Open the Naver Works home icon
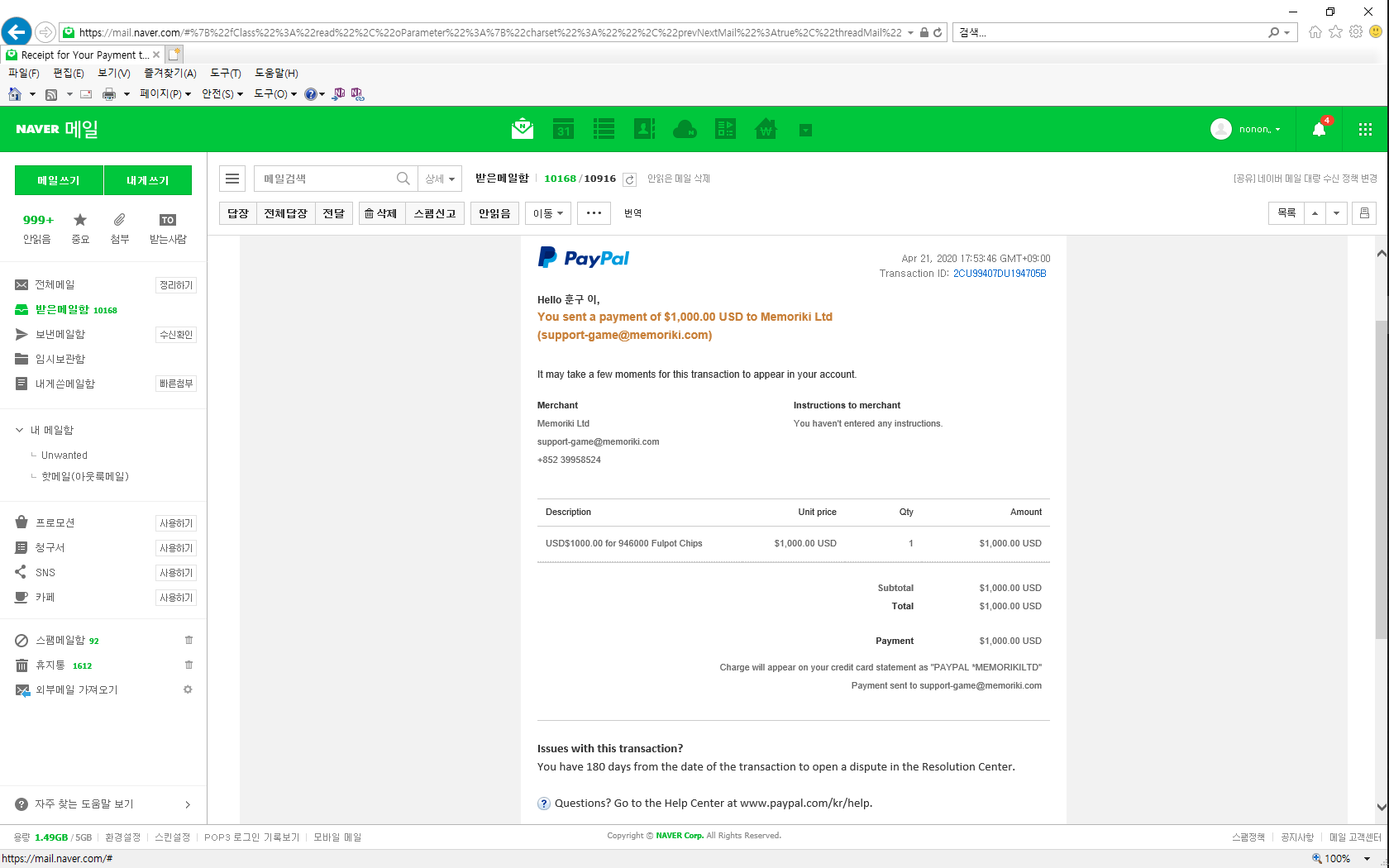 (x=766, y=129)
